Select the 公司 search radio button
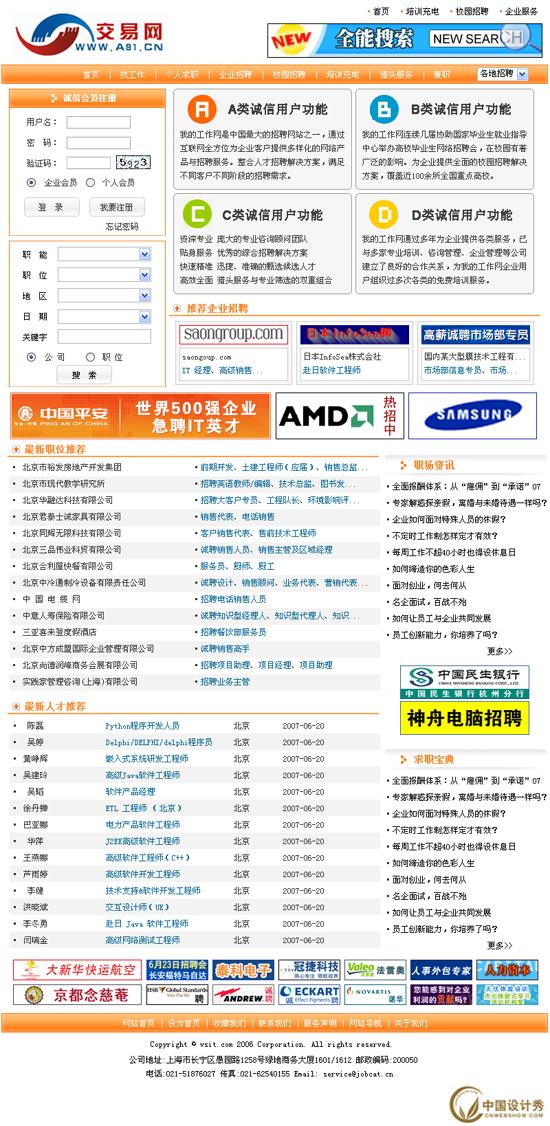 pos(31,357)
